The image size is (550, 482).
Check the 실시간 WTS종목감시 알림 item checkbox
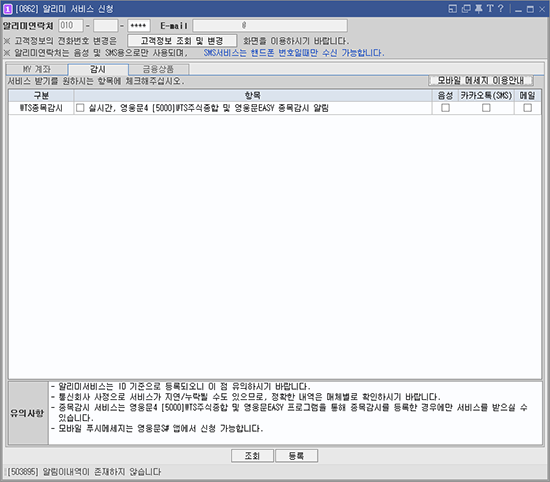(x=80, y=108)
